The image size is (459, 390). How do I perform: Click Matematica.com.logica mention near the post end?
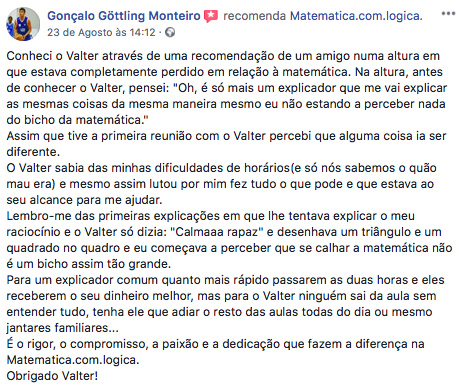(73, 360)
